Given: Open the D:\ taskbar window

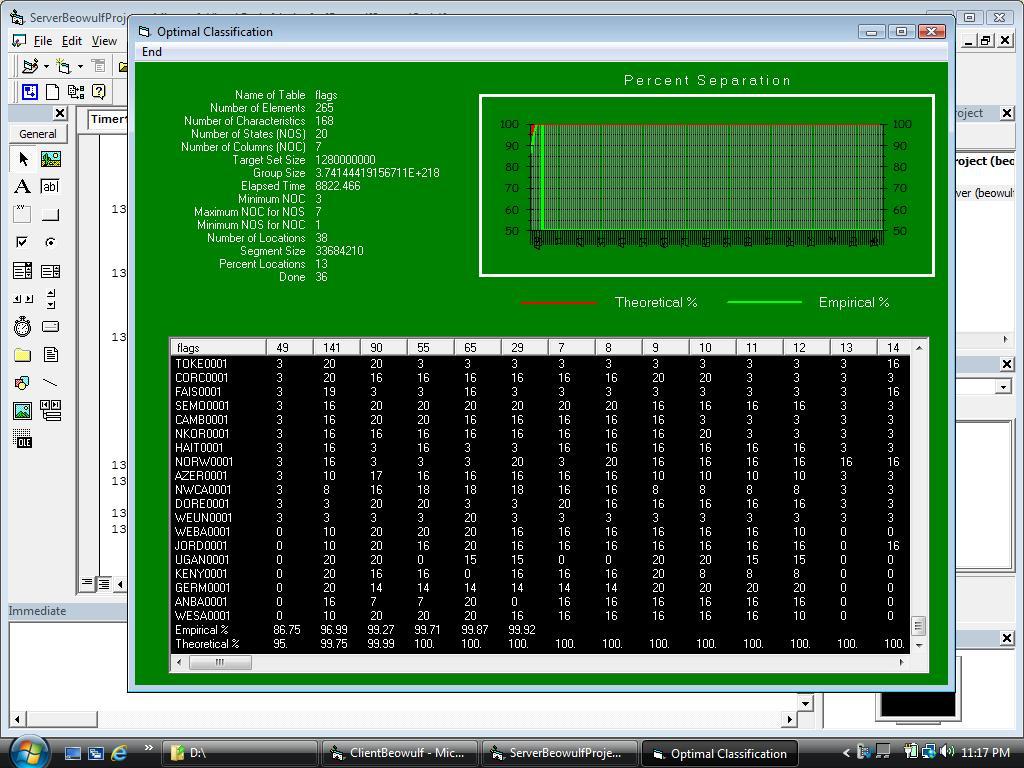Looking at the screenshot, I should [x=240, y=753].
